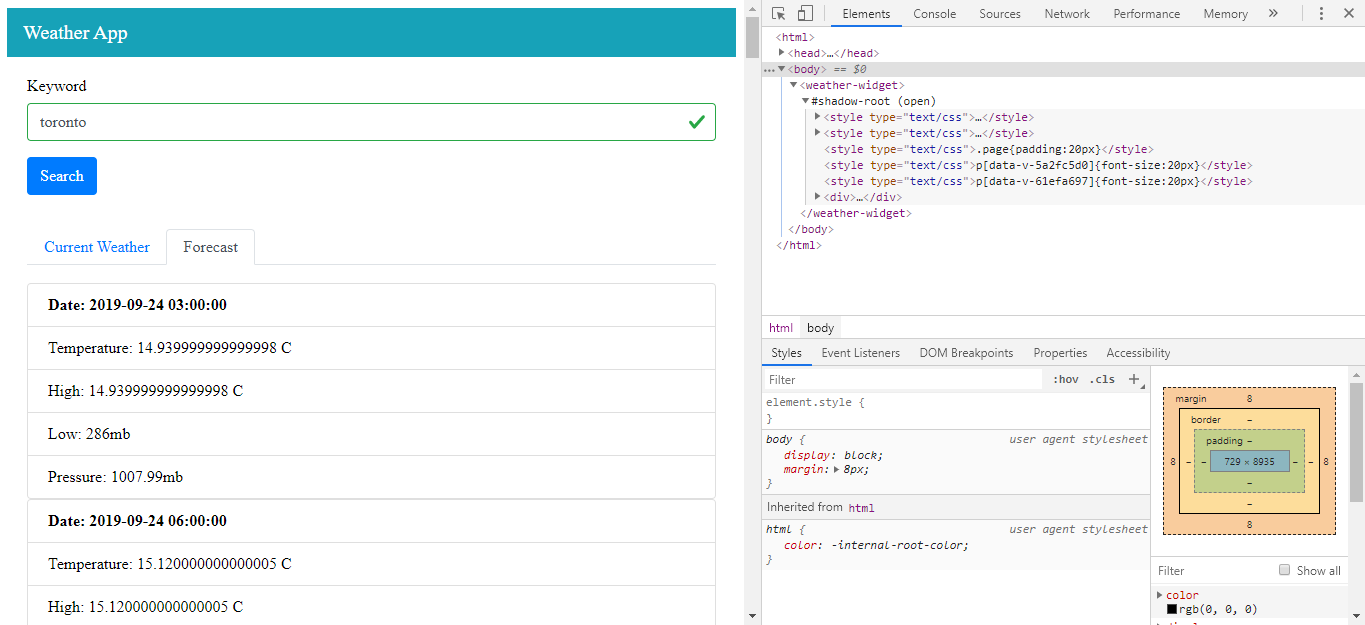Viewport: 1365px width, 625px height.
Task: Toggle the :hov element state button
Action: pyautogui.click(x=1066, y=379)
